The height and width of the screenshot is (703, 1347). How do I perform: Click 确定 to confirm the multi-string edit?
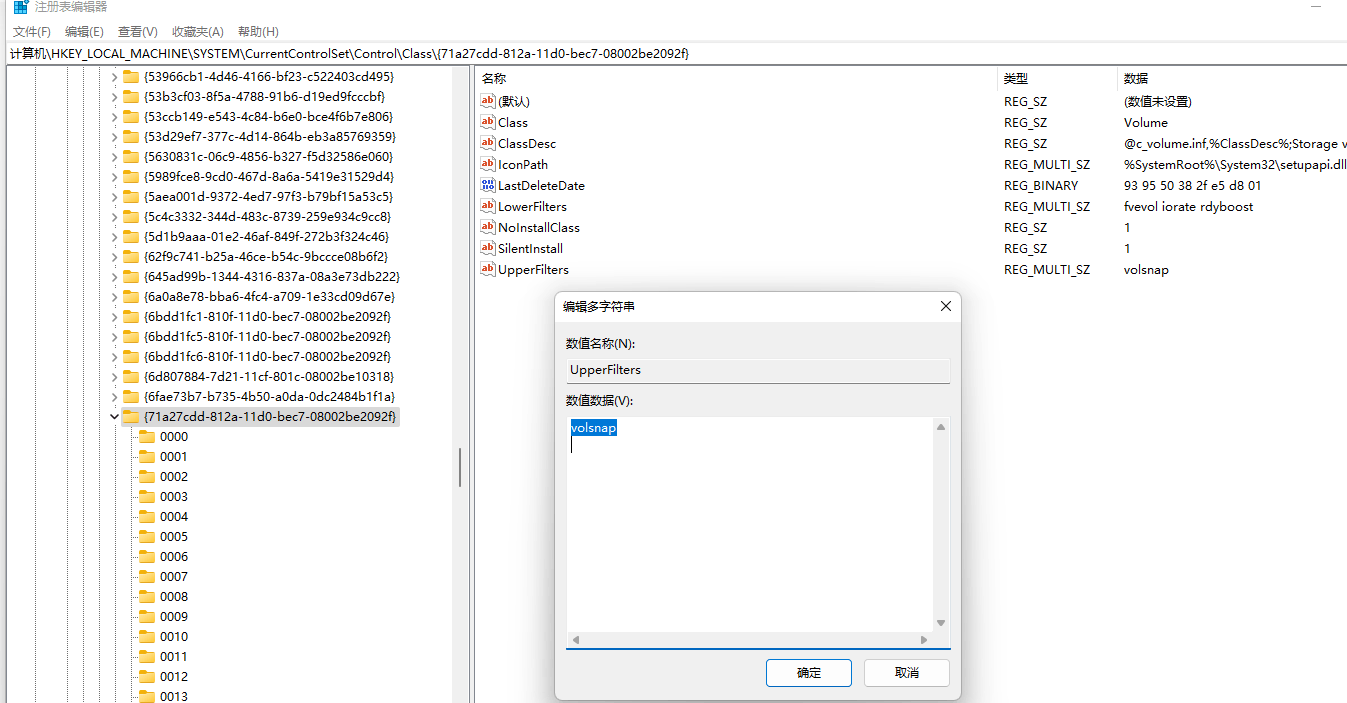(809, 673)
